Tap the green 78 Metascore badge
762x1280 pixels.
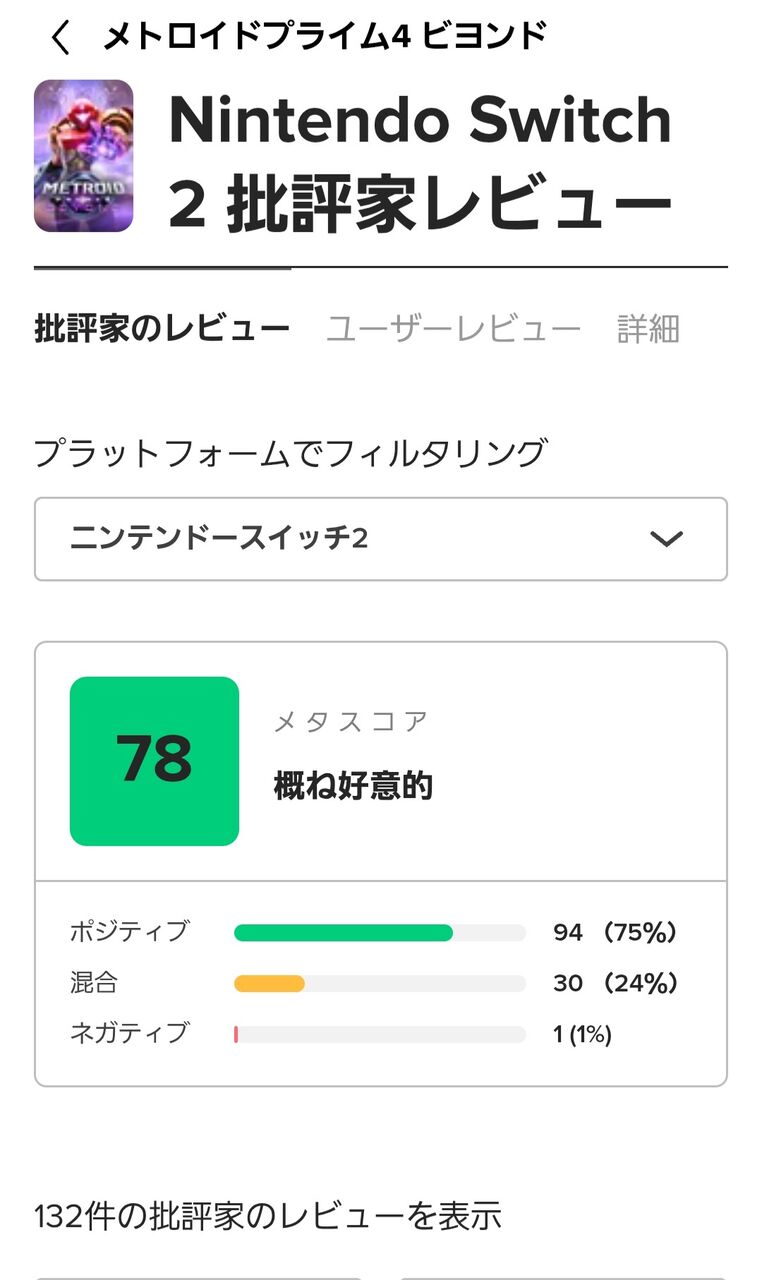[x=154, y=761]
